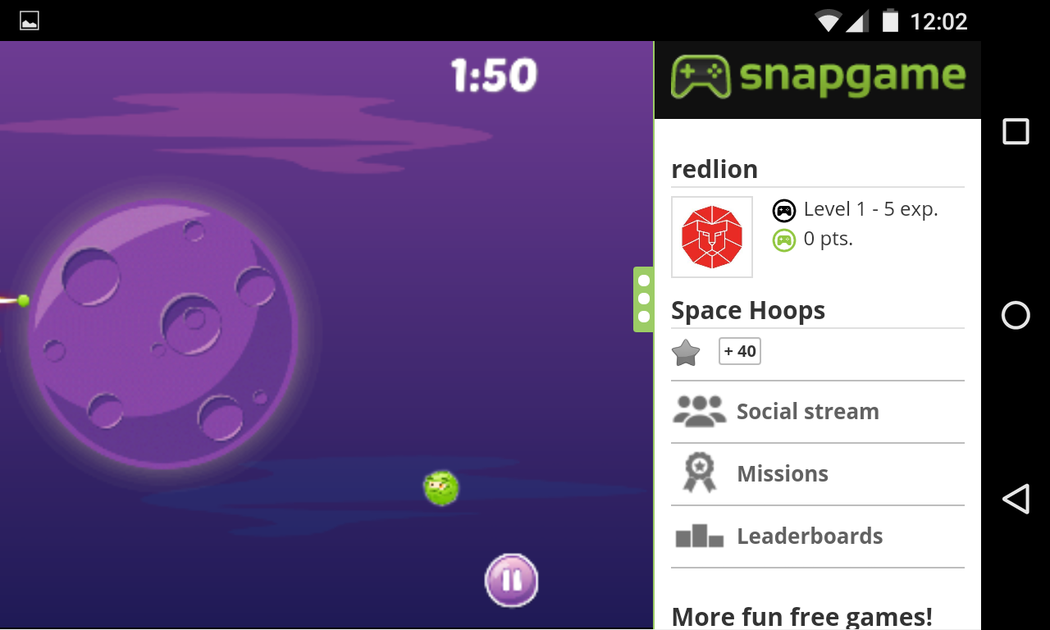This screenshot has height=630, width=1050.
Task: Click the green controller points icon
Action: (x=784, y=240)
